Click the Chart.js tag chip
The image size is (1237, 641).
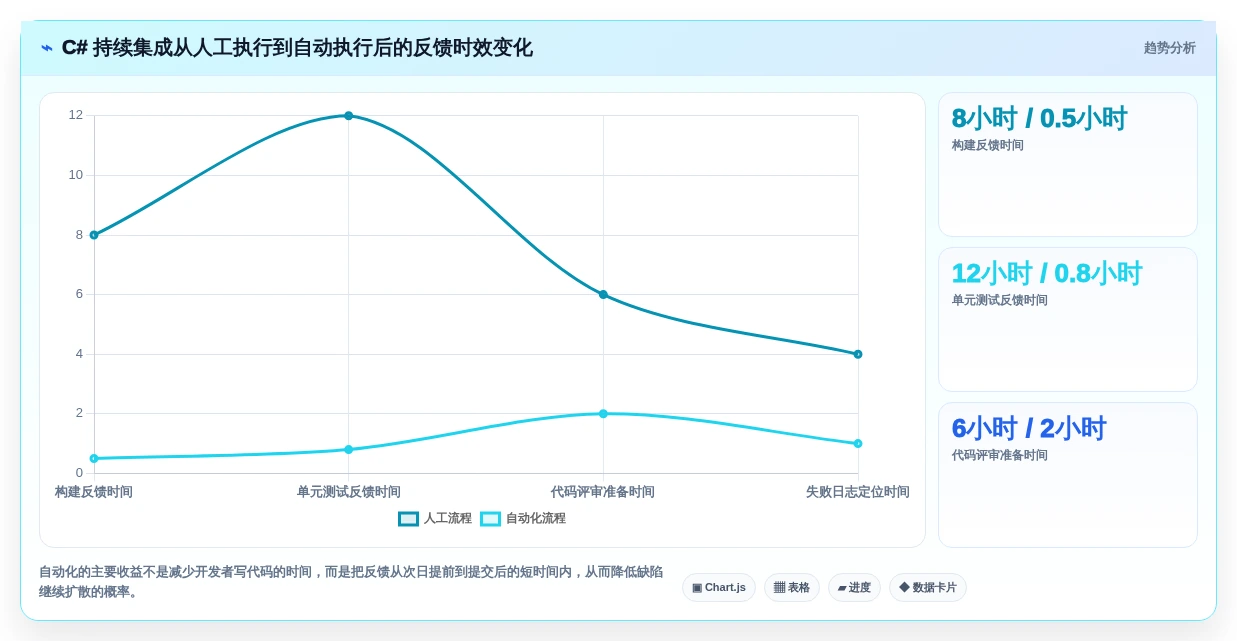[719, 587]
